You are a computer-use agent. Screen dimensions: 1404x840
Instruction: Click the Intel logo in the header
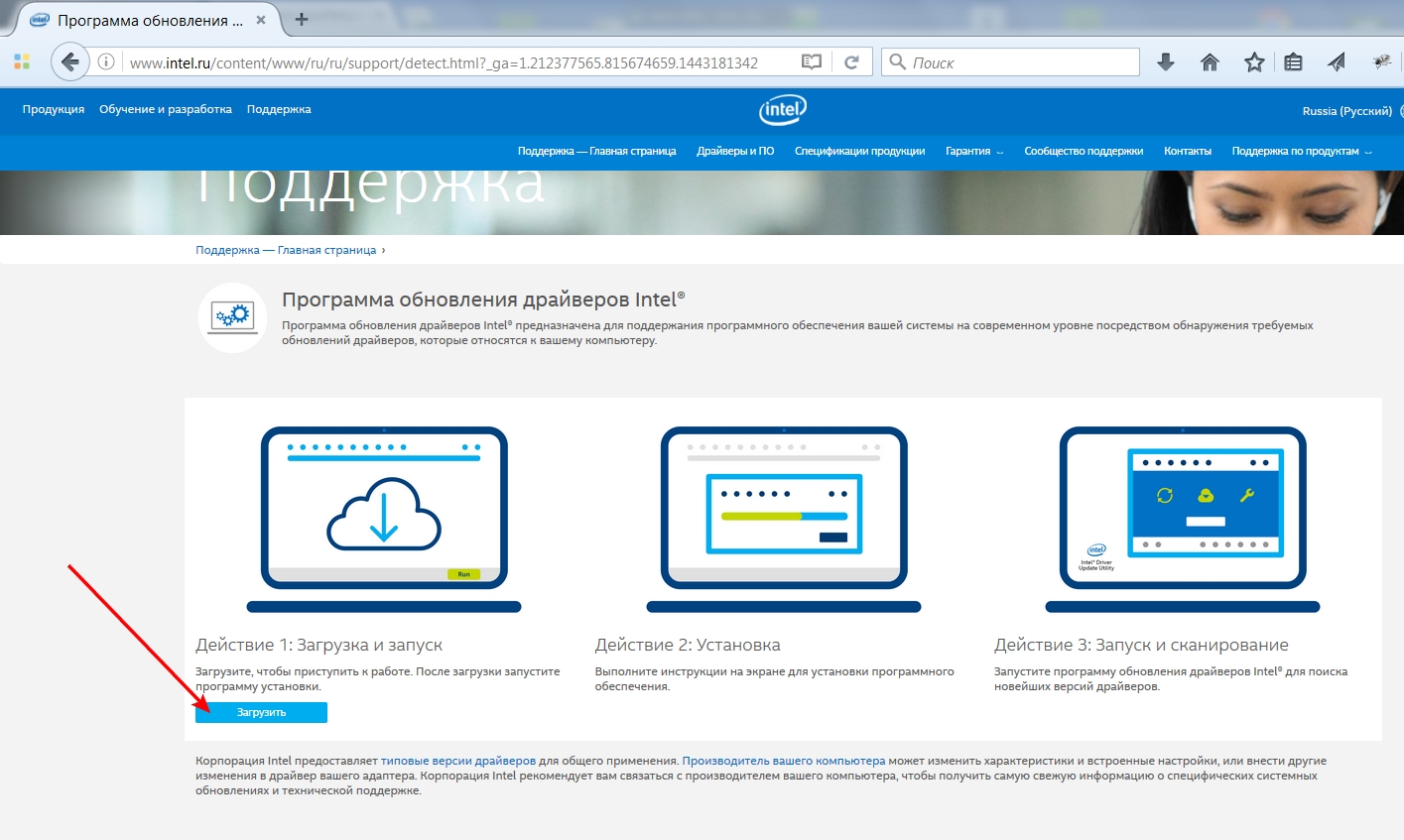click(783, 109)
